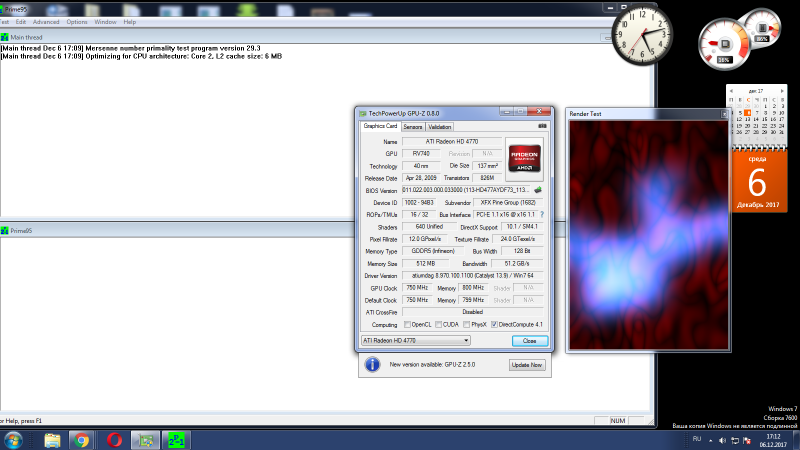
Task: Open Windows Explorer folder in taskbar
Action: coord(52,438)
